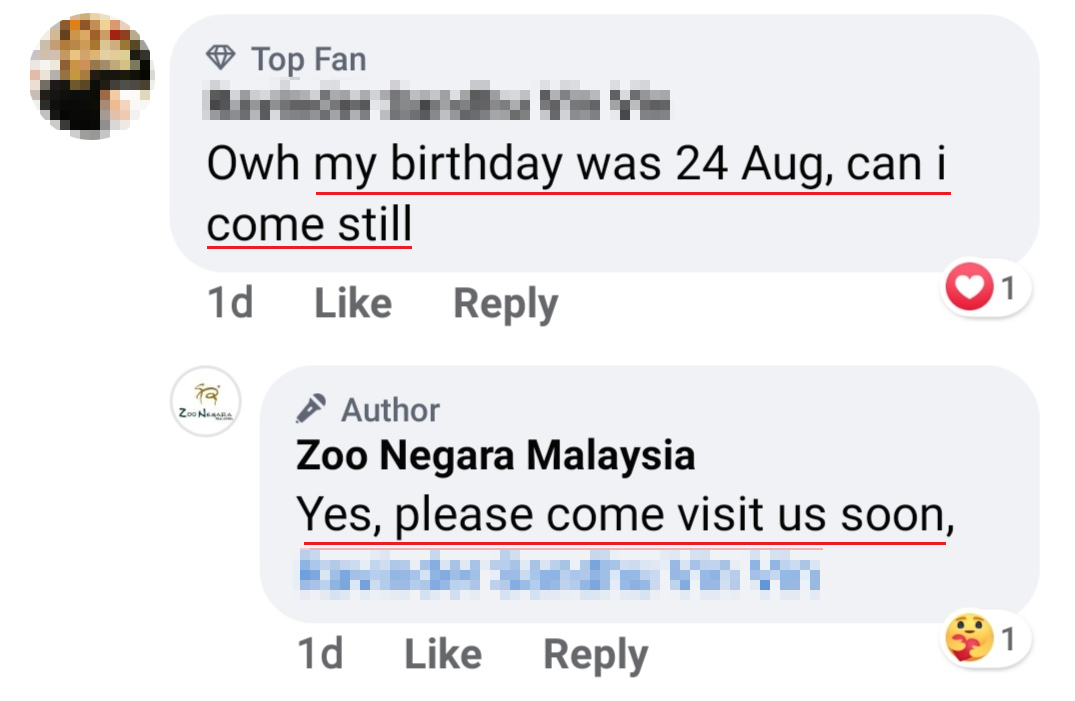Image resolution: width=1075 pixels, height=701 pixels.
Task: Like the Zoo Negara Malaysia reply
Action: click(x=442, y=655)
